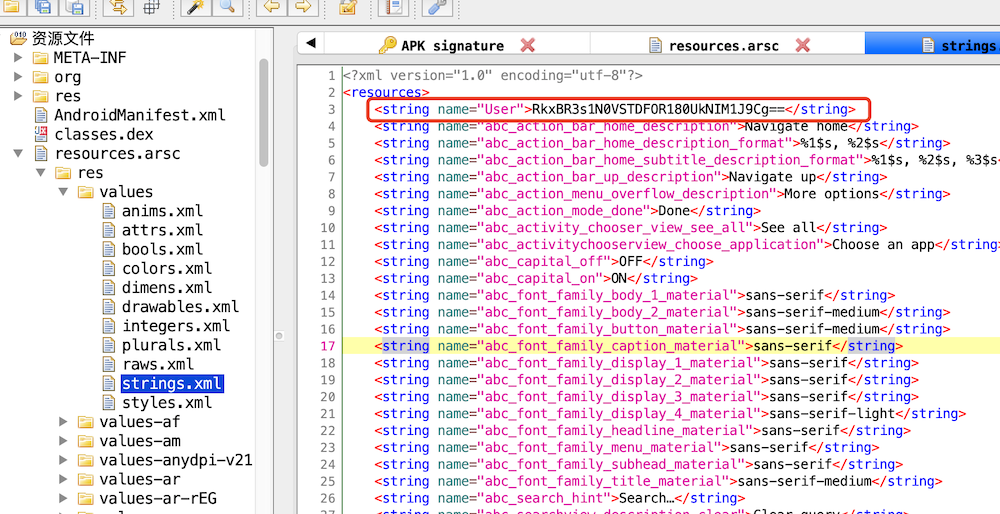Screen dimensions: 1000x514
Task: Go back with the left arrow icon
Action: 272,6
